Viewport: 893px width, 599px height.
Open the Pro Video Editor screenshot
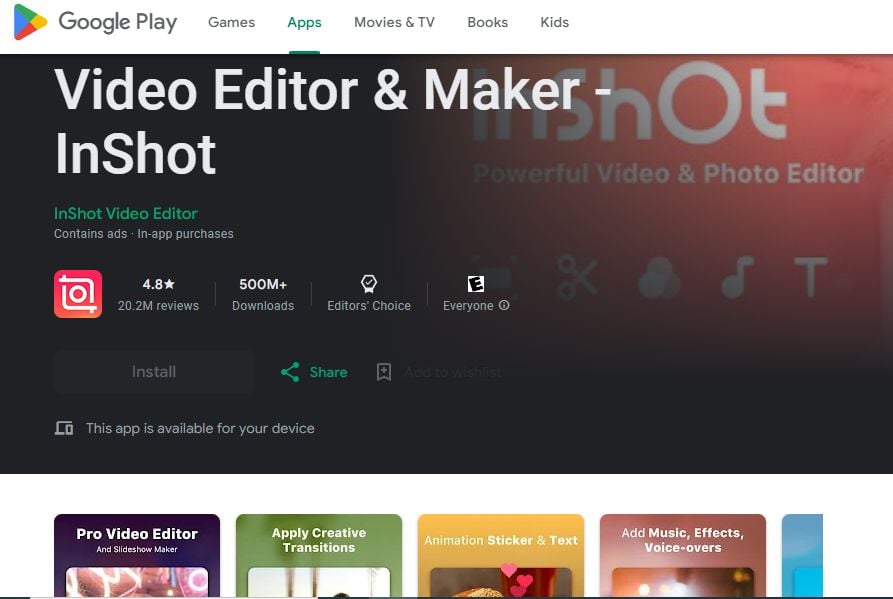(137, 555)
